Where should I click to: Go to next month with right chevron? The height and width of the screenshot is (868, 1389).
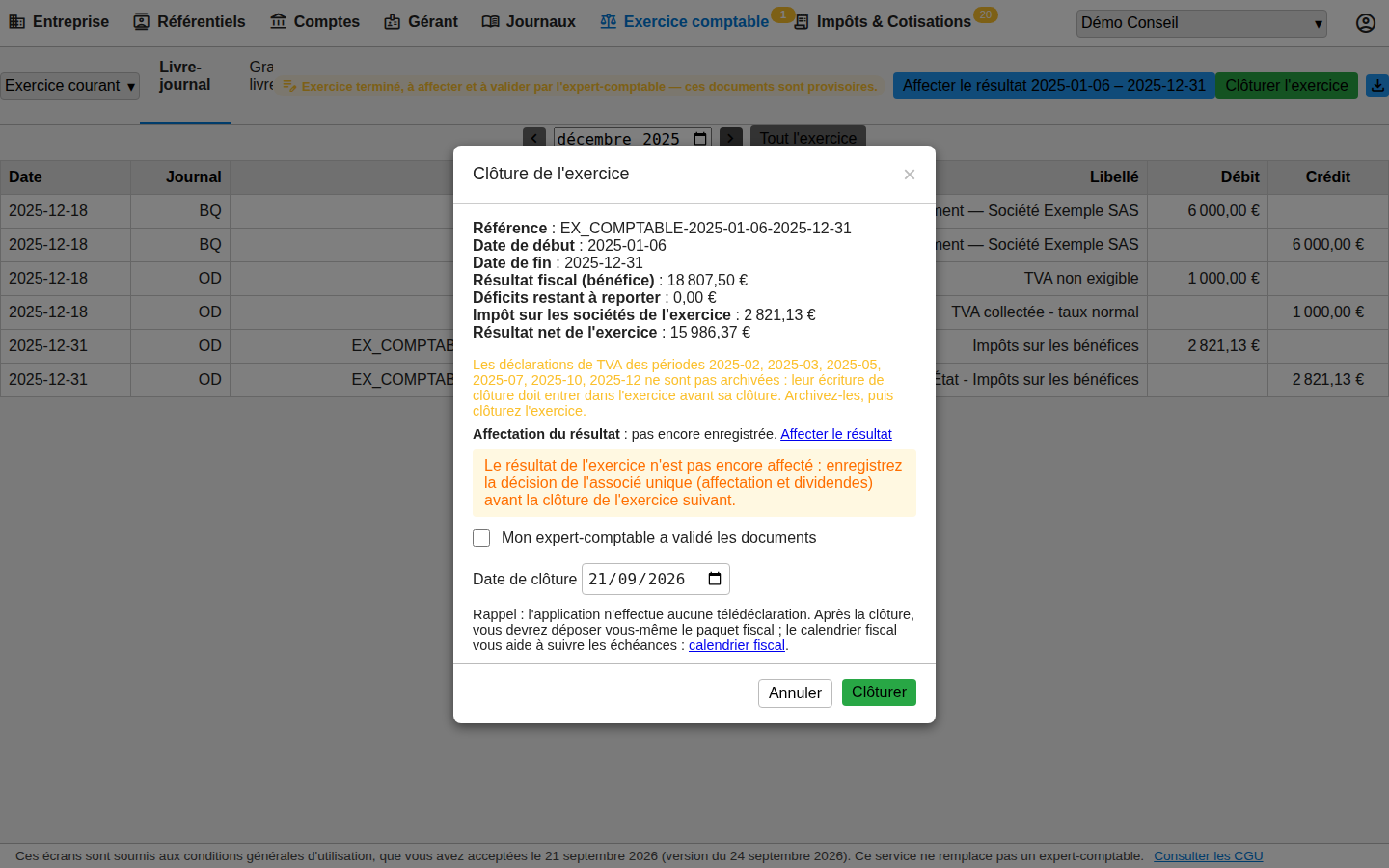(731, 138)
